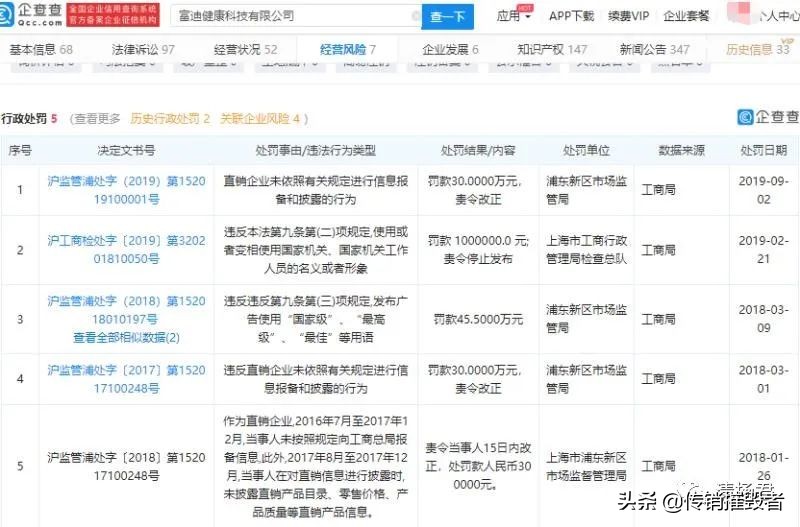The width and height of the screenshot is (800, 527).
Task: Clear the search box with the X icon
Action: tap(416, 16)
